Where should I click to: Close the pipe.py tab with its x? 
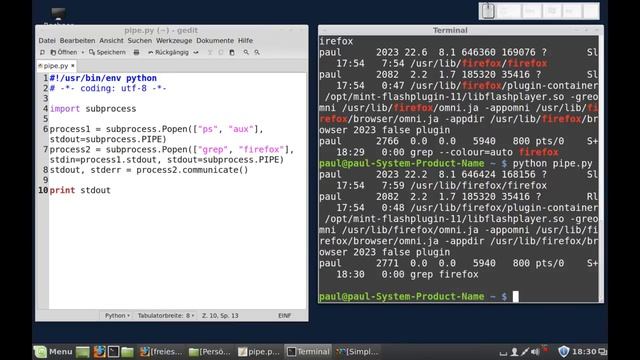coord(73,65)
